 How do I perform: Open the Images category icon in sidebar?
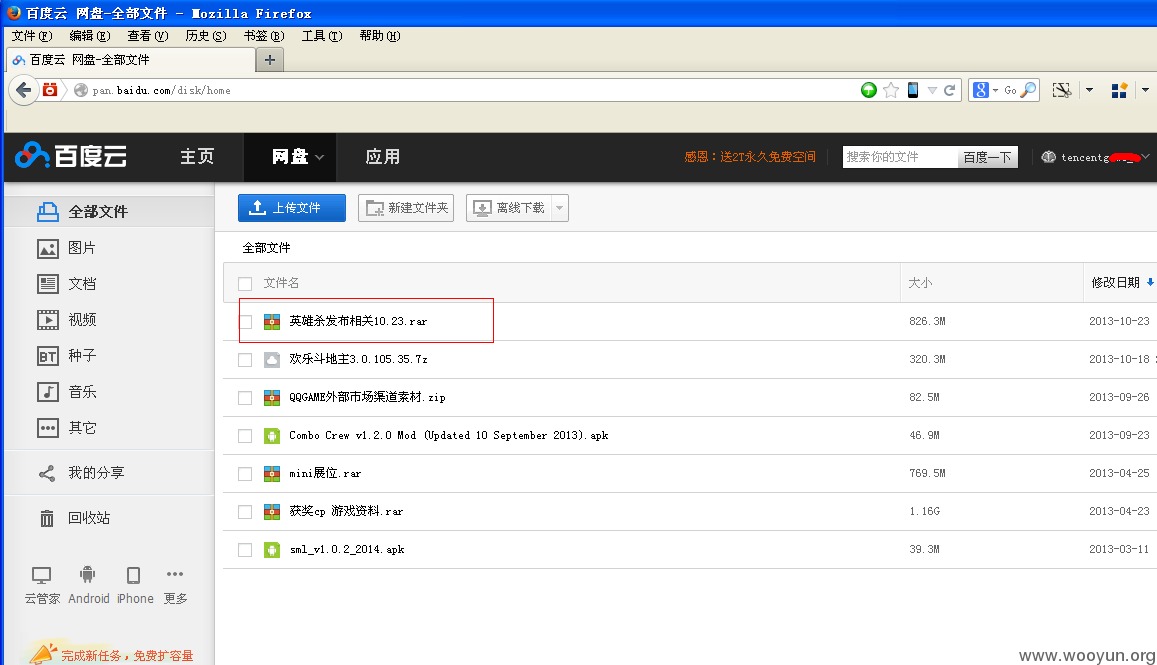click(48, 249)
